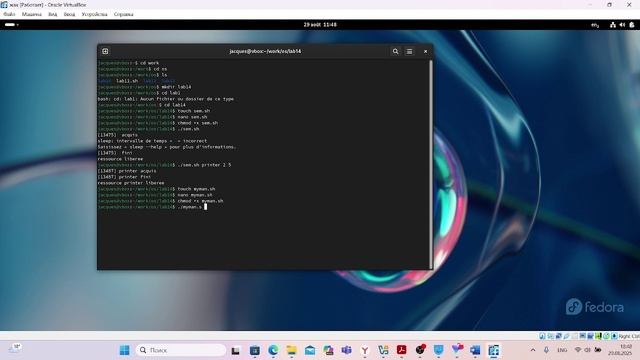This screenshot has height=360, width=640.
Task: Close the terminal window
Action: [425, 51]
